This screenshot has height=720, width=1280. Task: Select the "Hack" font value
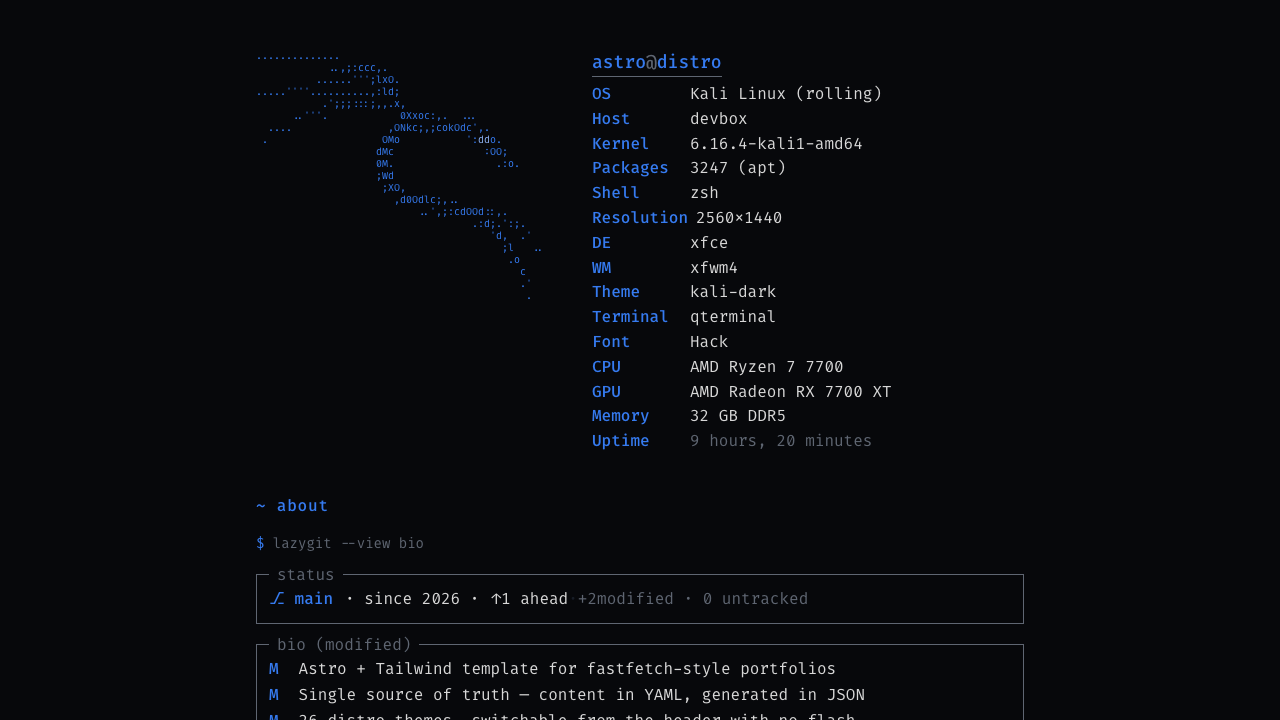pos(709,342)
